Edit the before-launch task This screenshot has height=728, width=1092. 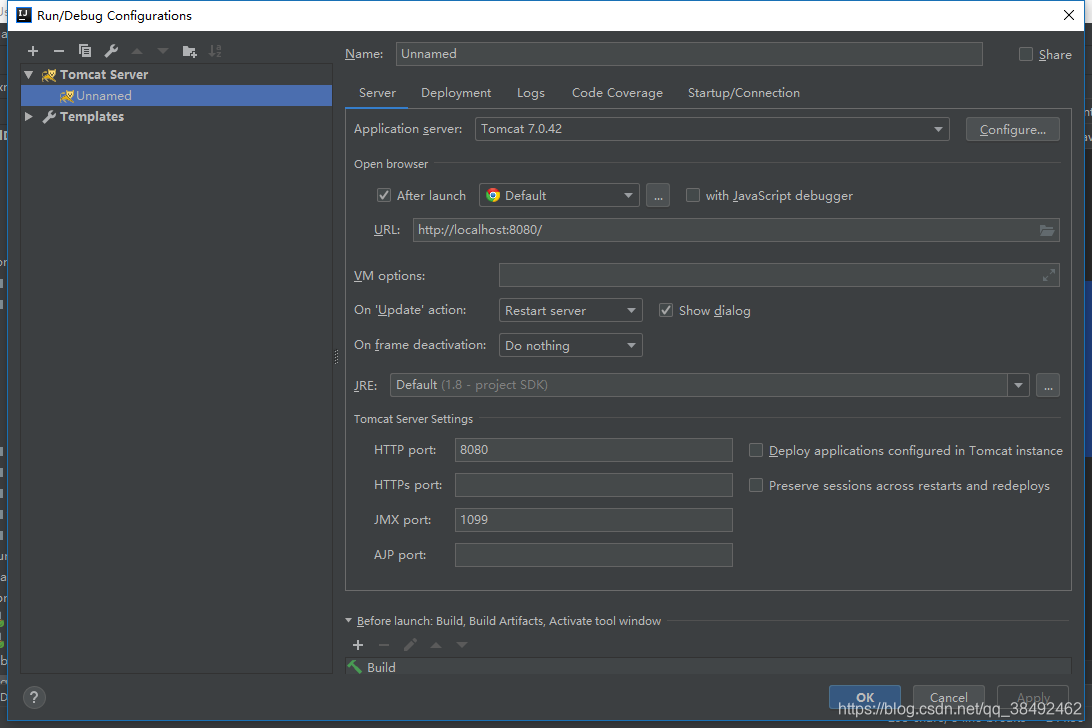[410, 645]
